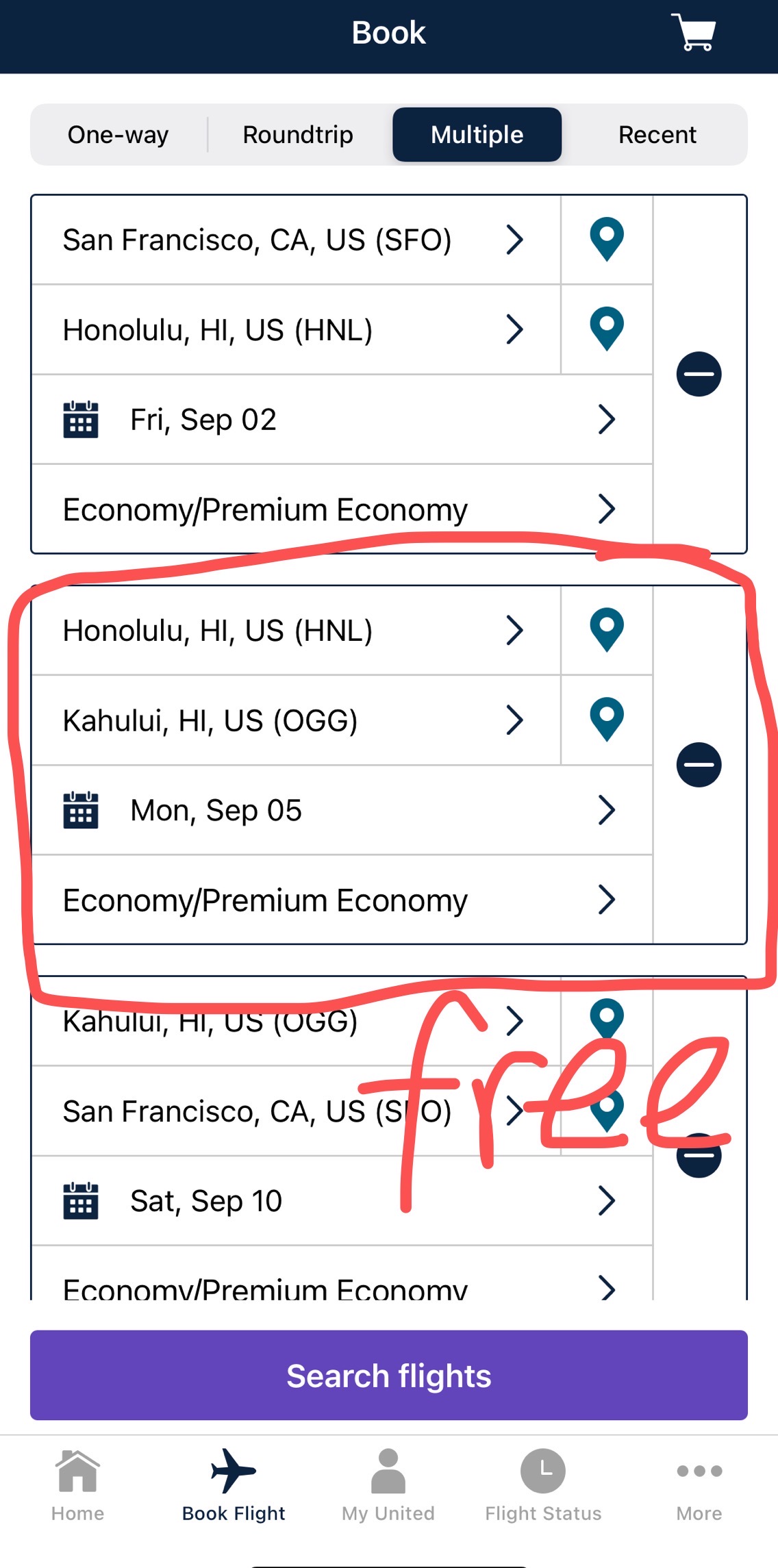Image resolution: width=778 pixels, height=1568 pixels.
Task: Remove the HNL to OGG flight segment
Action: click(699, 764)
